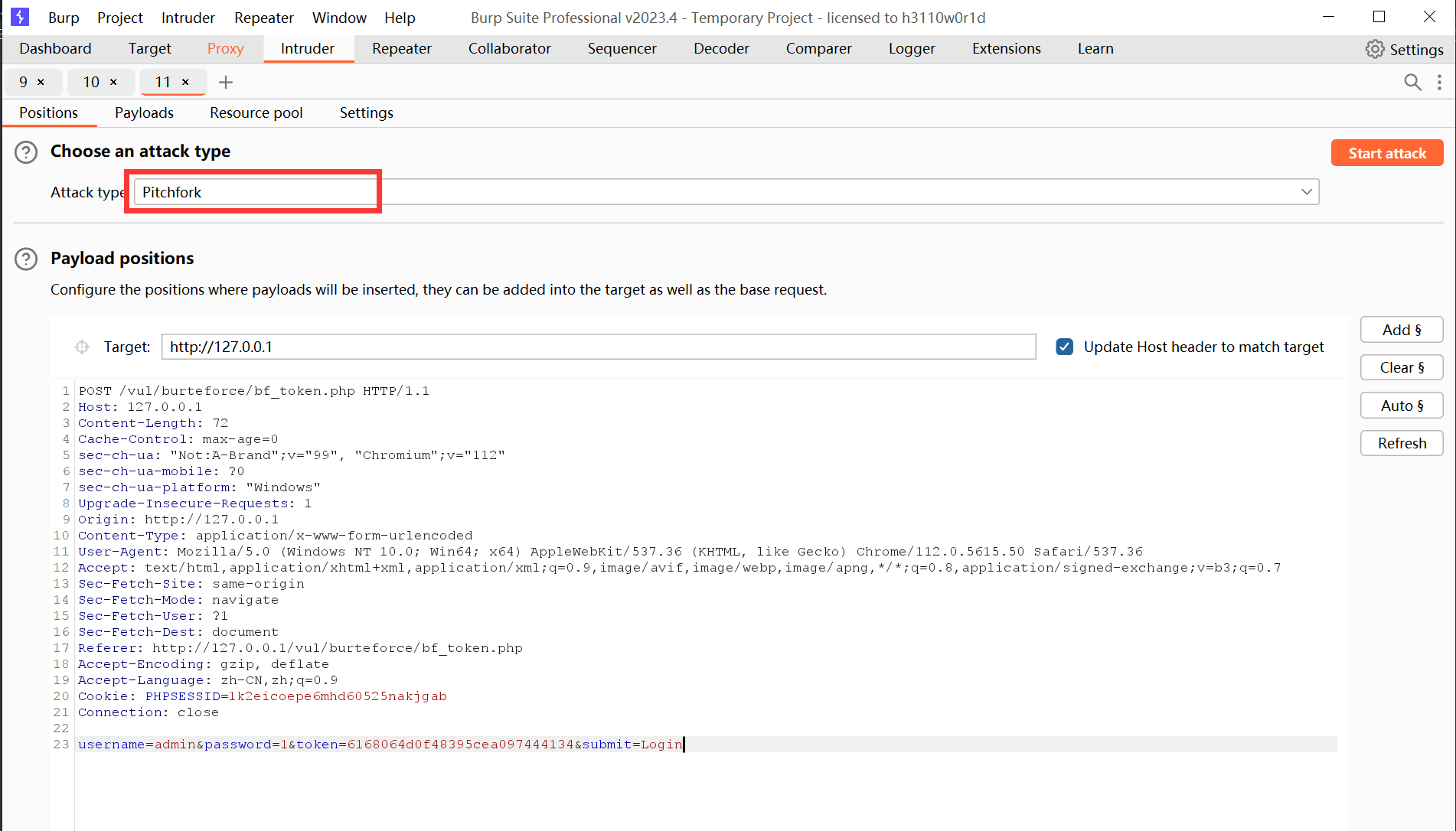The width and height of the screenshot is (1456, 831).
Task: Switch to the Payloads tab
Action: [144, 112]
